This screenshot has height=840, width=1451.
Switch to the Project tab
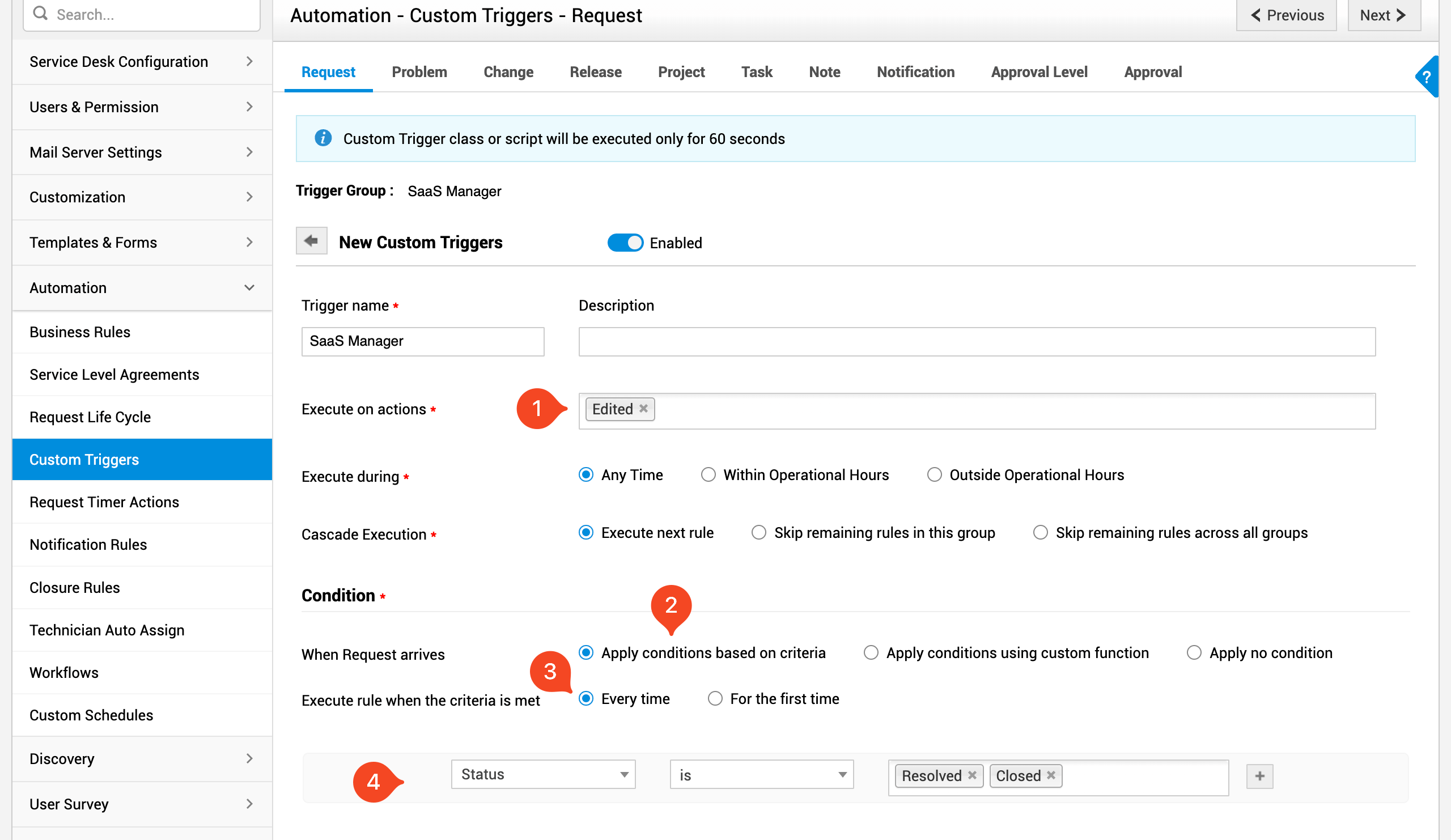pos(681,72)
